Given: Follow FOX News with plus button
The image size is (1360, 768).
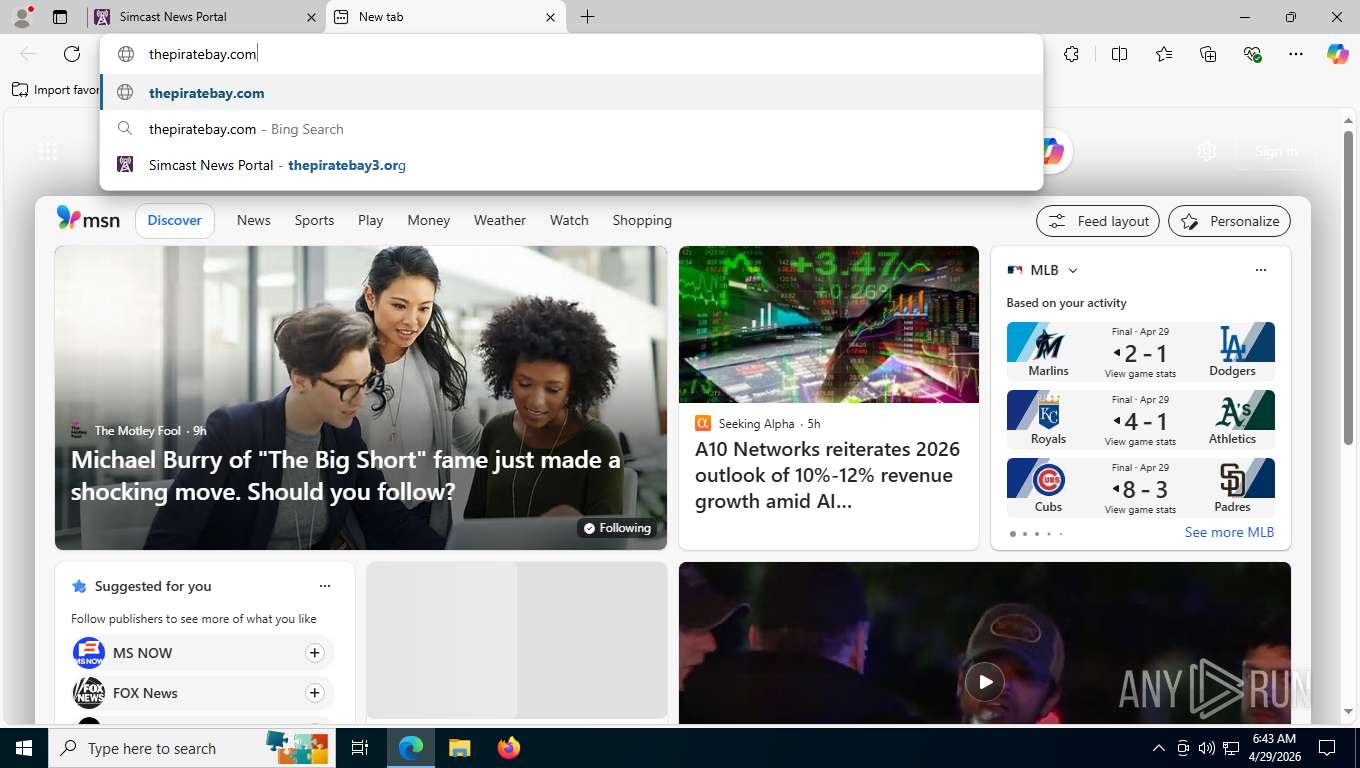Looking at the screenshot, I should pos(314,693).
